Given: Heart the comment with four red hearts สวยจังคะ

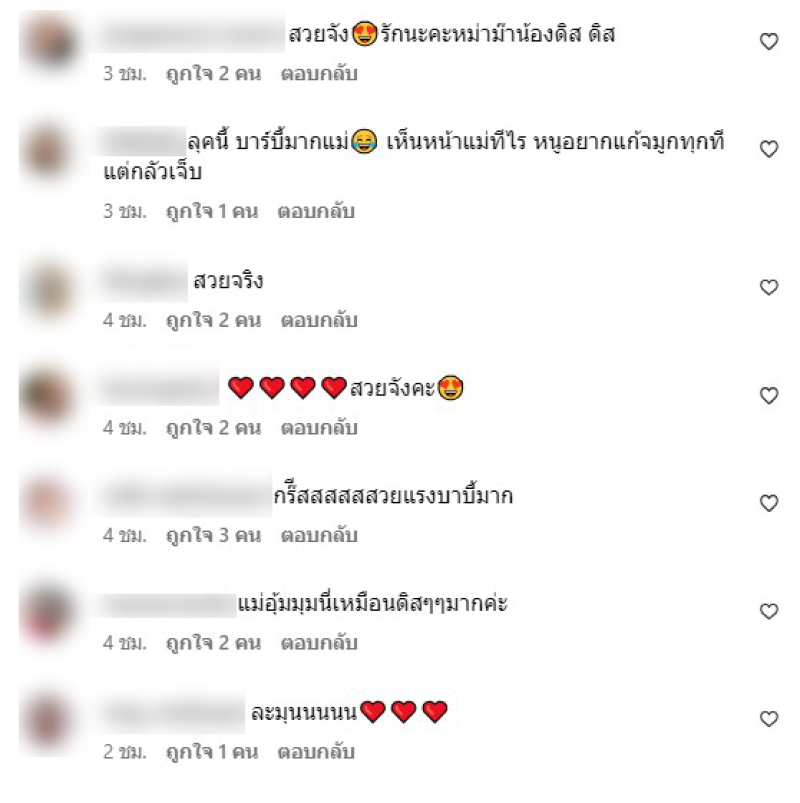Looking at the screenshot, I should click(768, 395).
